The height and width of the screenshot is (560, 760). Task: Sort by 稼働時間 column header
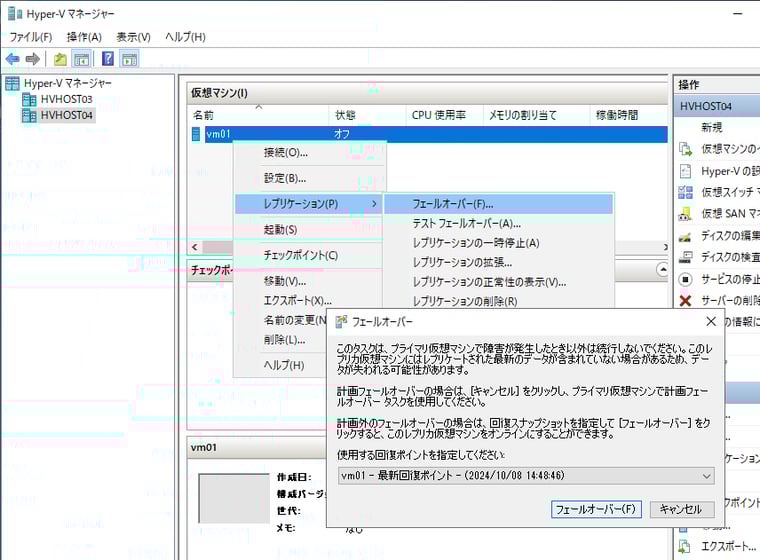pos(629,115)
